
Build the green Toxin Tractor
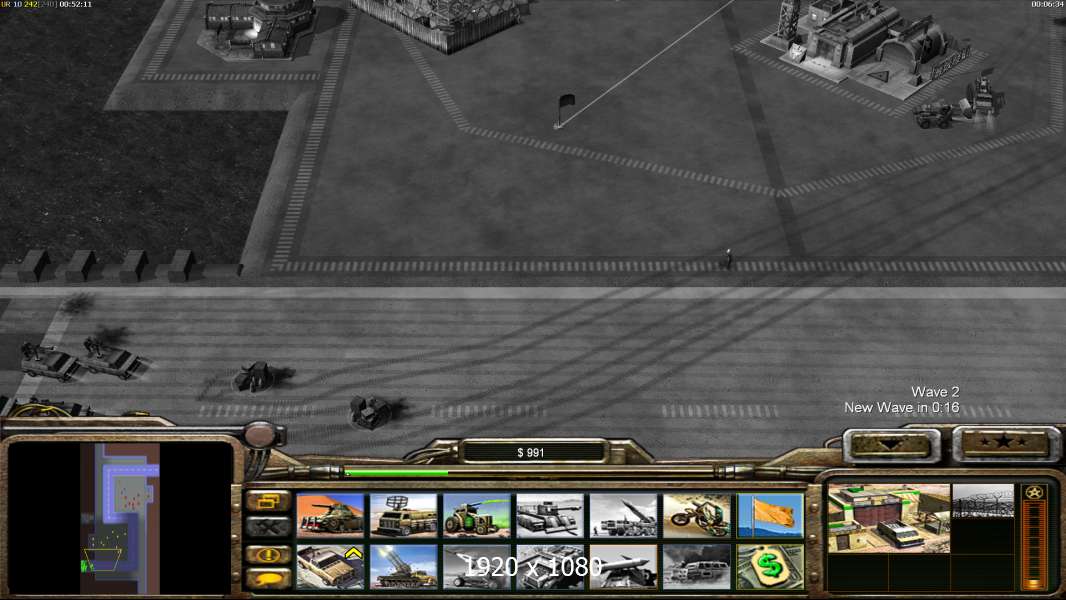477,516
